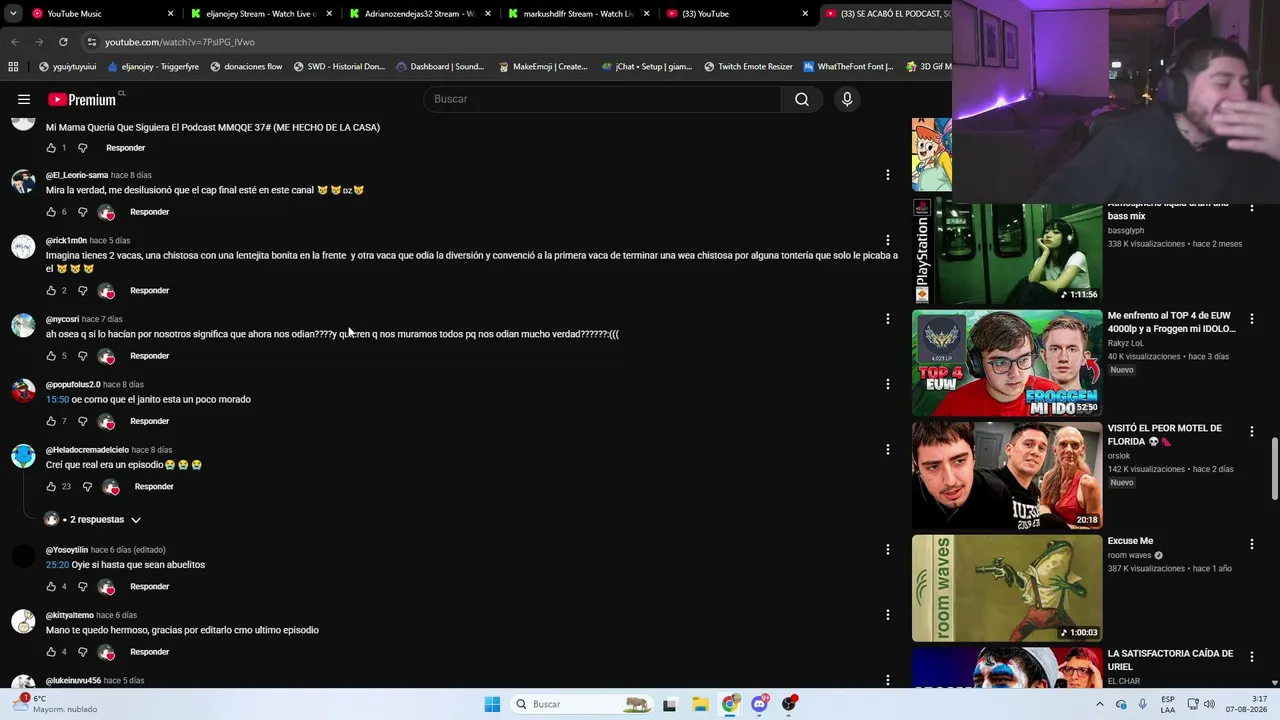Open options menu for @nycosri comment
1280x720 pixels.
(x=887, y=319)
